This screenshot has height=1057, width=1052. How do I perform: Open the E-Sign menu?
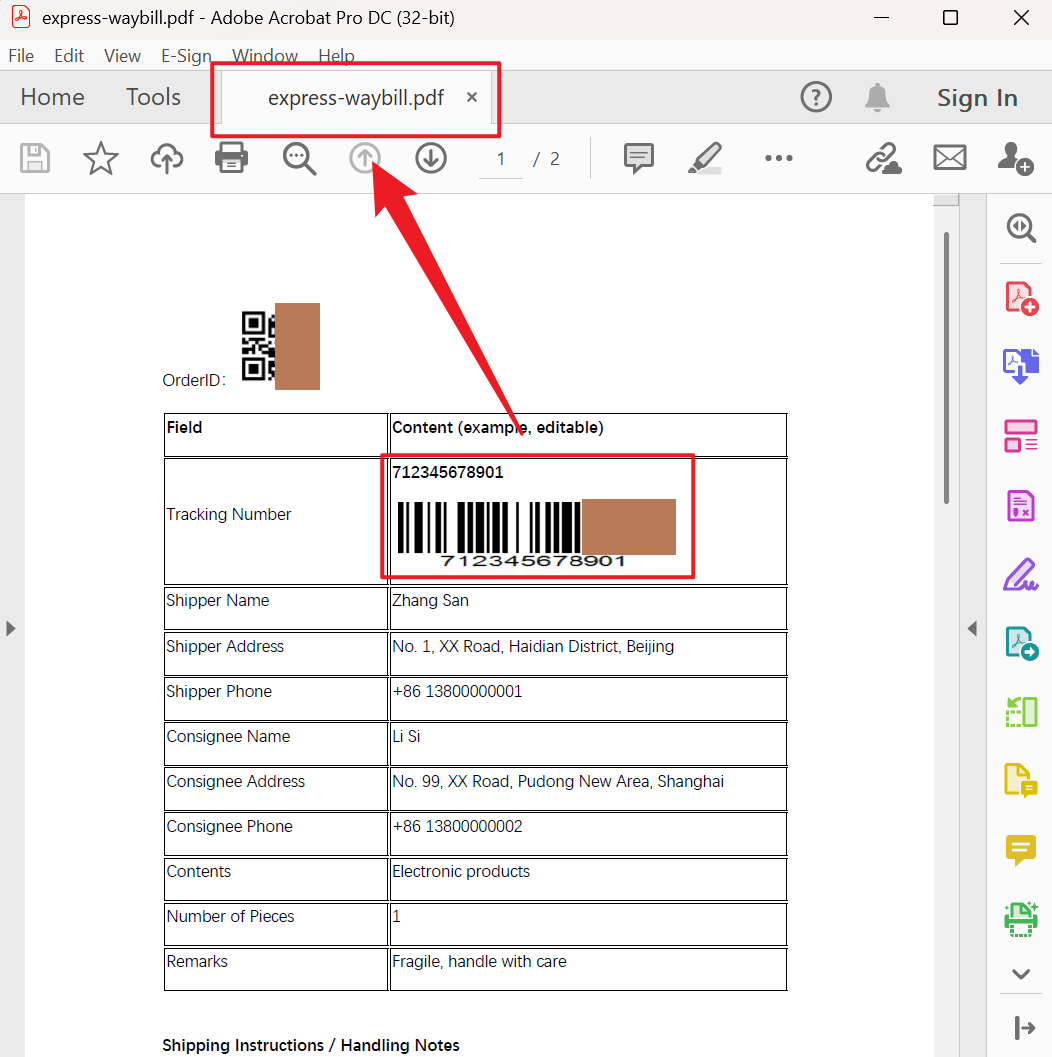(x=186, y=56)
